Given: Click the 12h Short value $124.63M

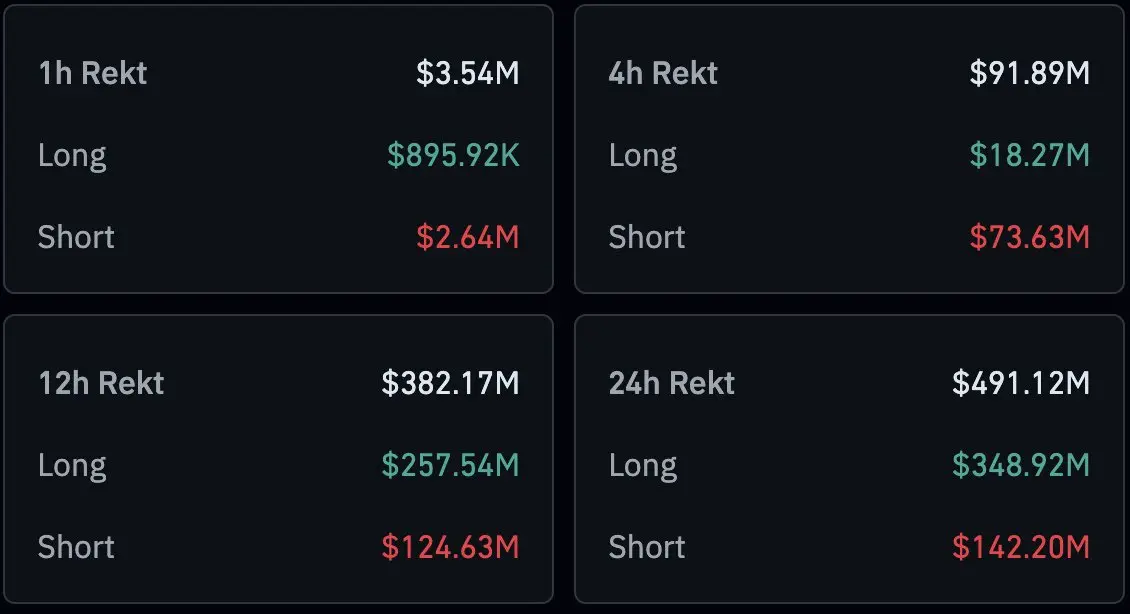Looking at the screenshot, I should click(x=450, y=548).
